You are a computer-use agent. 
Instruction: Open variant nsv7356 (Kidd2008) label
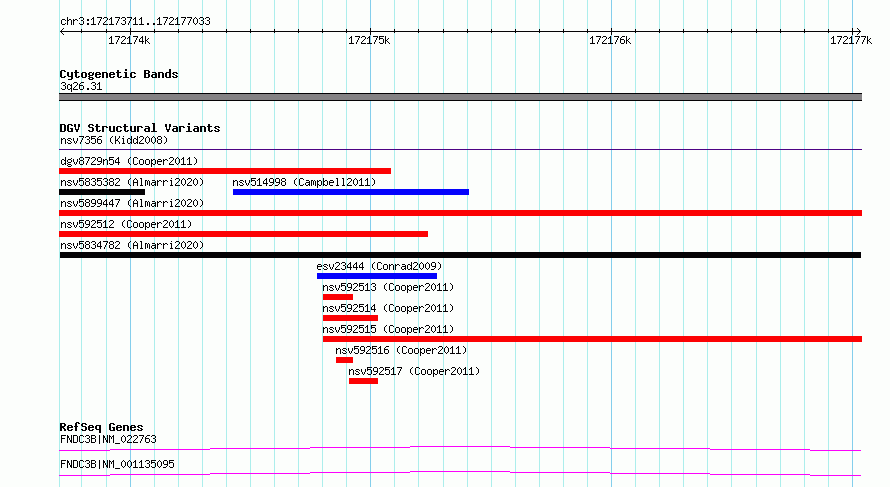click(114, 140)
